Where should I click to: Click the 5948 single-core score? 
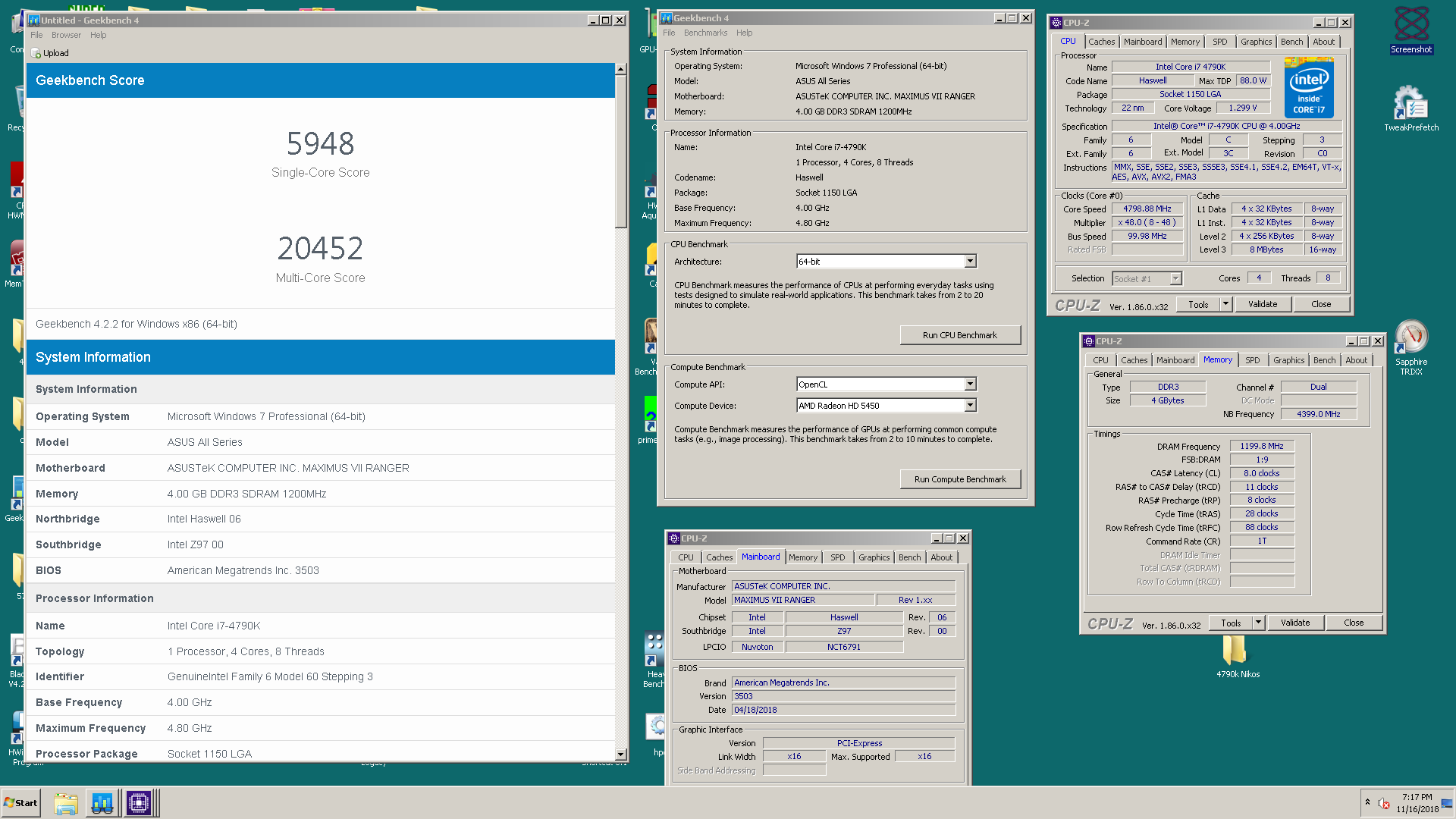click(x=320, y=143)
